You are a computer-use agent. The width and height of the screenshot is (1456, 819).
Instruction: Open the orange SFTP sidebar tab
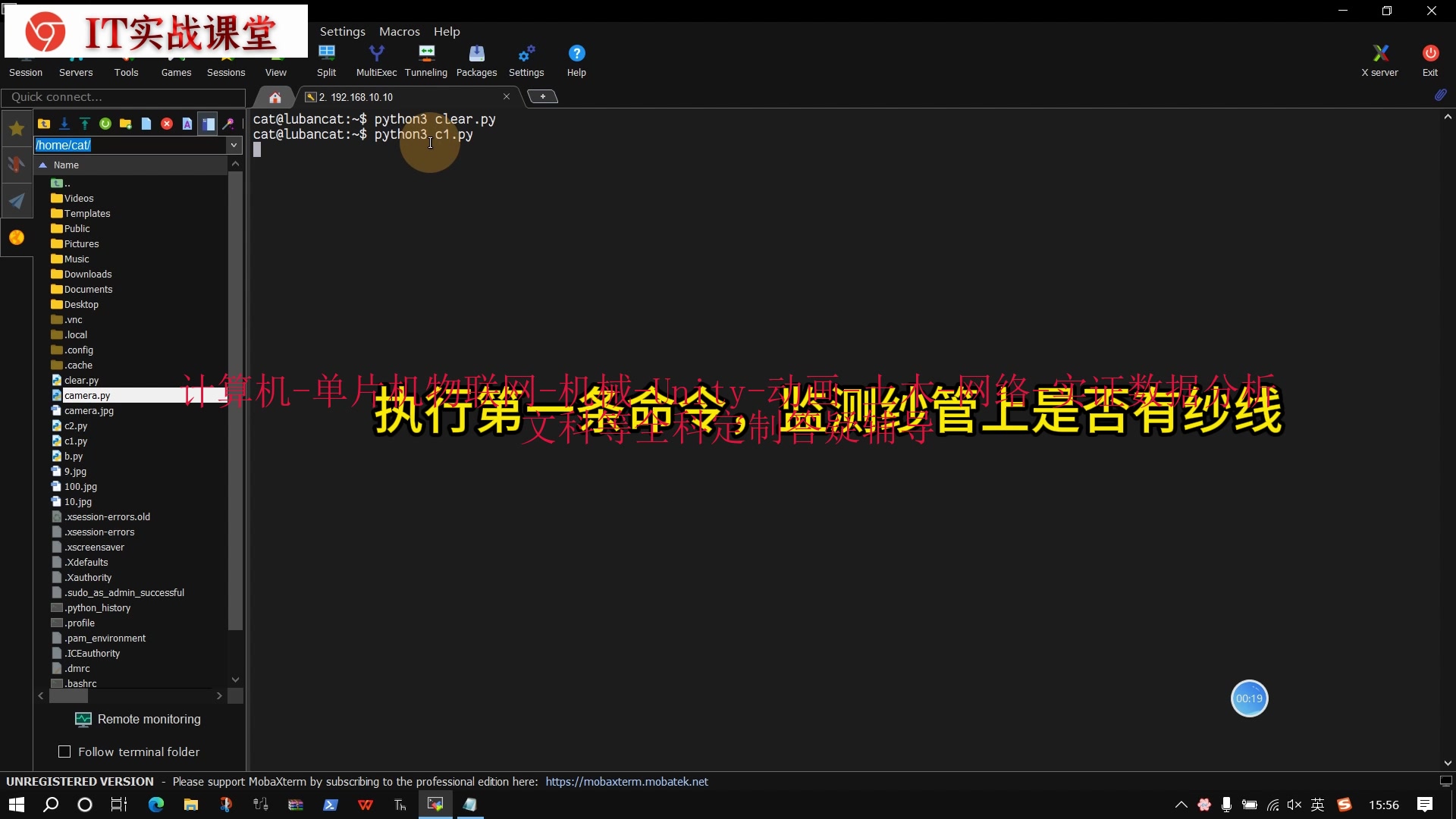(17, 237)
